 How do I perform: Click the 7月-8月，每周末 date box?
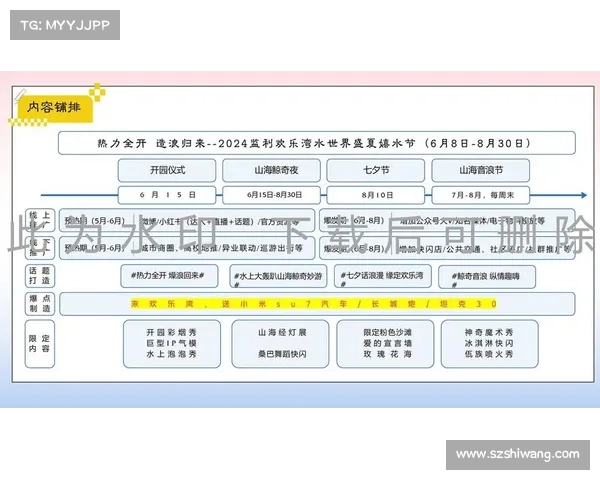click(481, 195)
